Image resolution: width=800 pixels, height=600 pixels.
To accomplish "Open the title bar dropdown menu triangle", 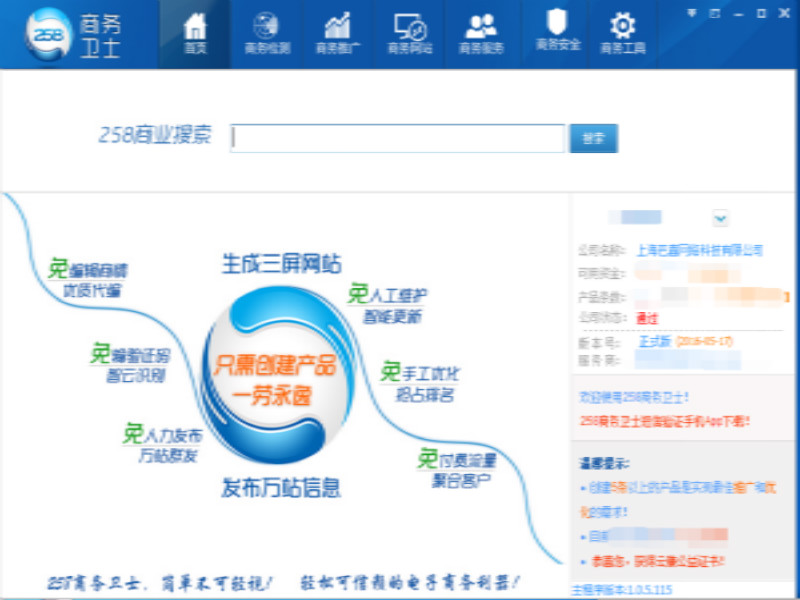I will [692, 13].
